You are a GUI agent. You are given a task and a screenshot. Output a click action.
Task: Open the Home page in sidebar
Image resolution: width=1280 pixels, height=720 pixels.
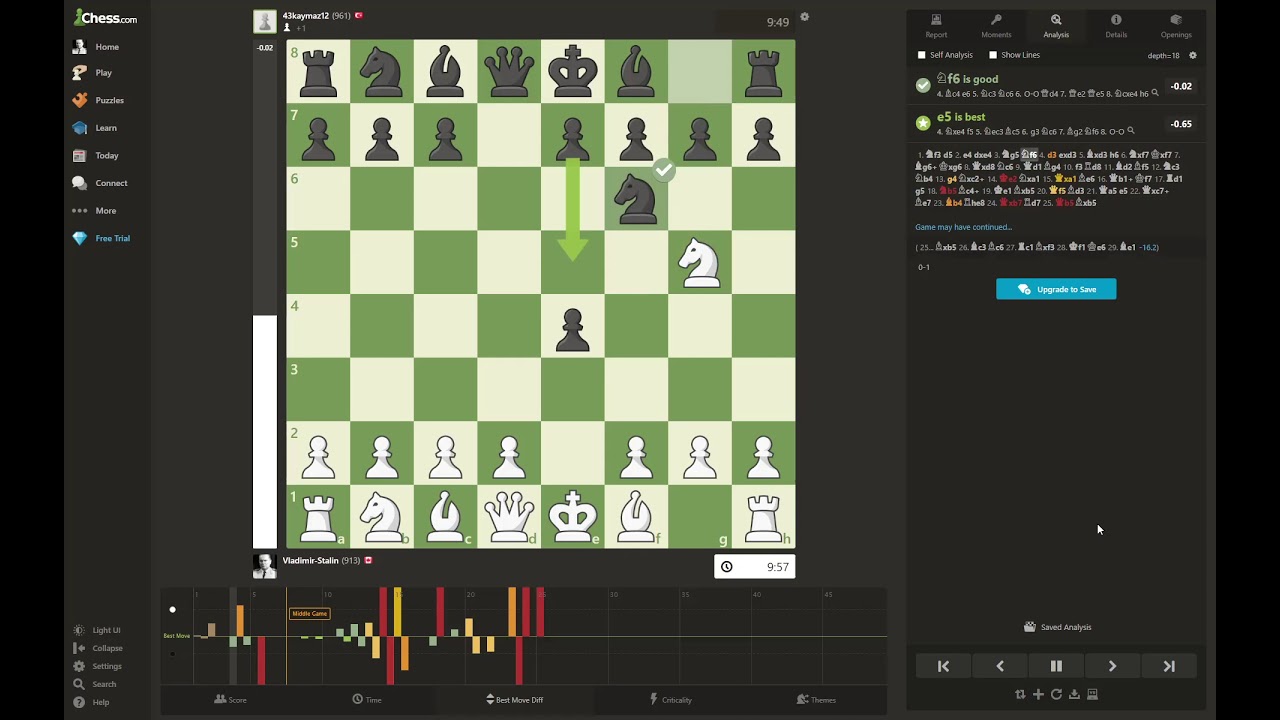coord(98,47)
